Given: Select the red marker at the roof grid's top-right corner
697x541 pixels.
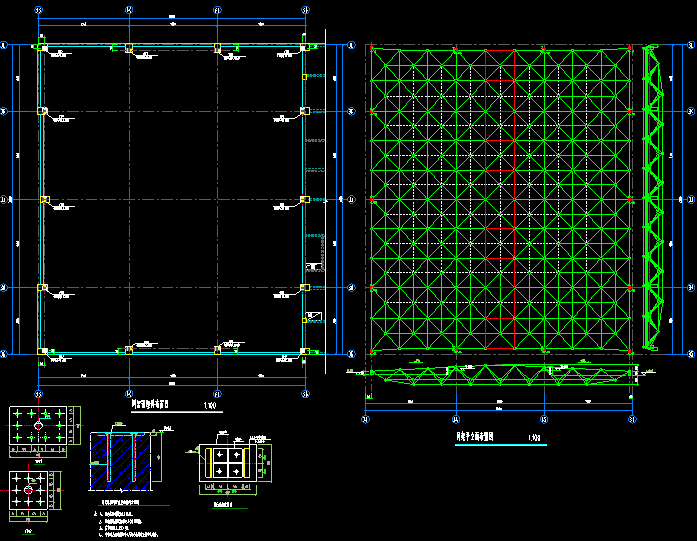Looking at the screenshot, I should (x=630, y=46).
